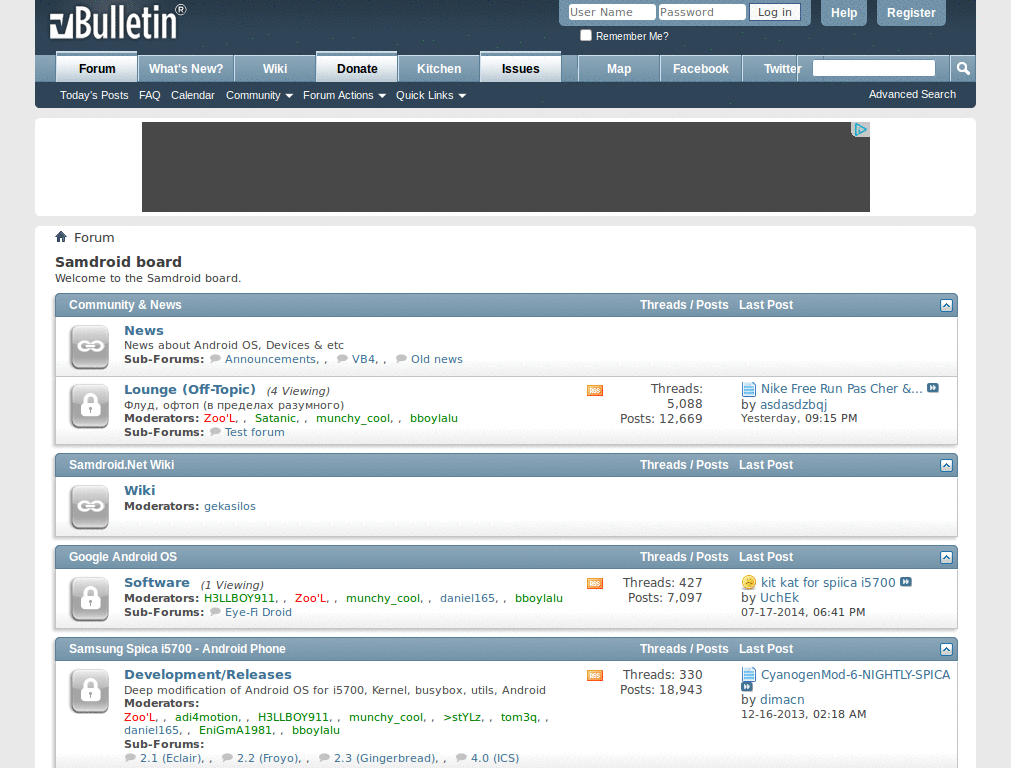Open RSS feed for Development/Releases

595,675
